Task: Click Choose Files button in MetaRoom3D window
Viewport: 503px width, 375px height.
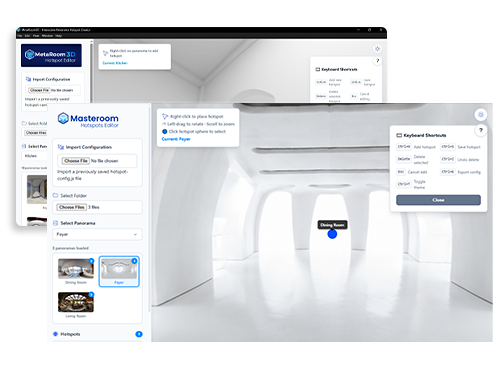Action: pos(36,133)
